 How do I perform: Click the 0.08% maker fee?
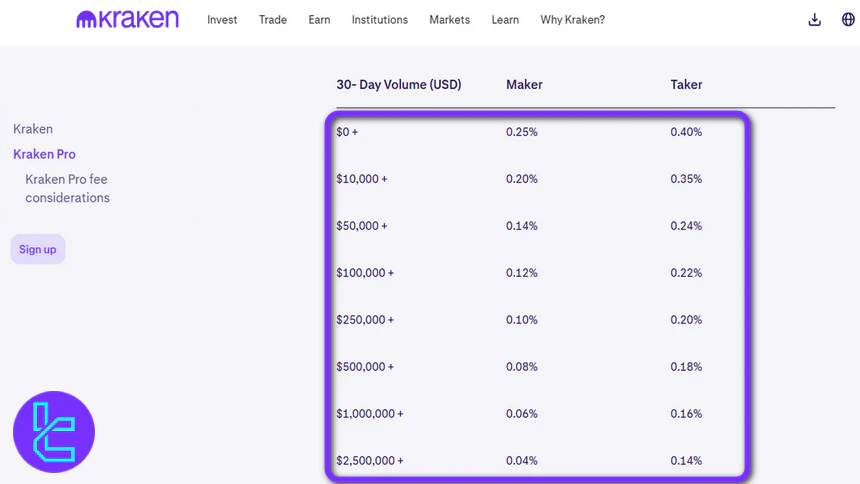(522, 367)
